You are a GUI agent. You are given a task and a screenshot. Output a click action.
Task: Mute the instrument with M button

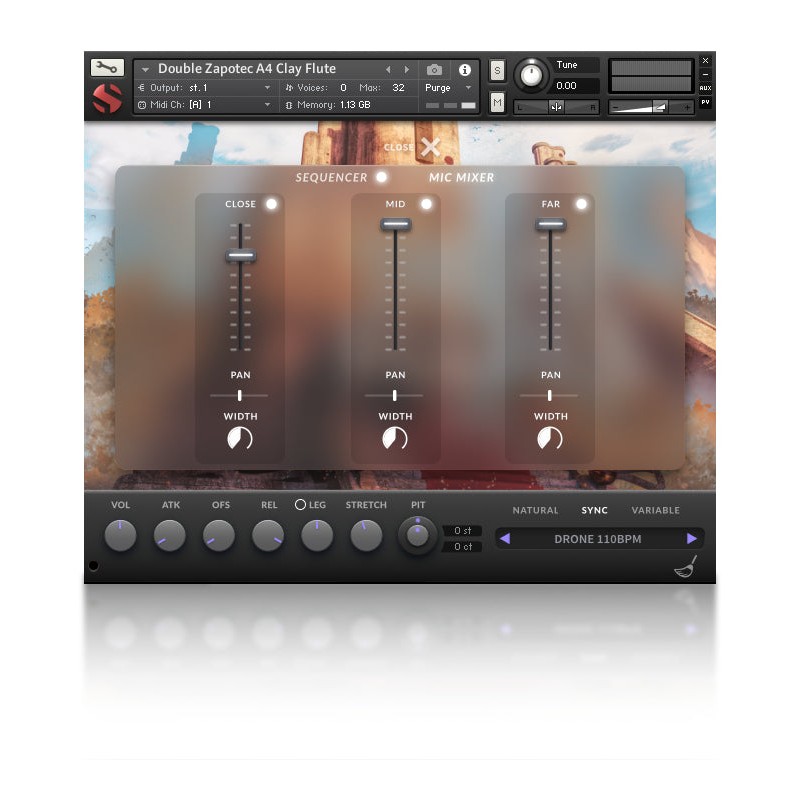498,102
